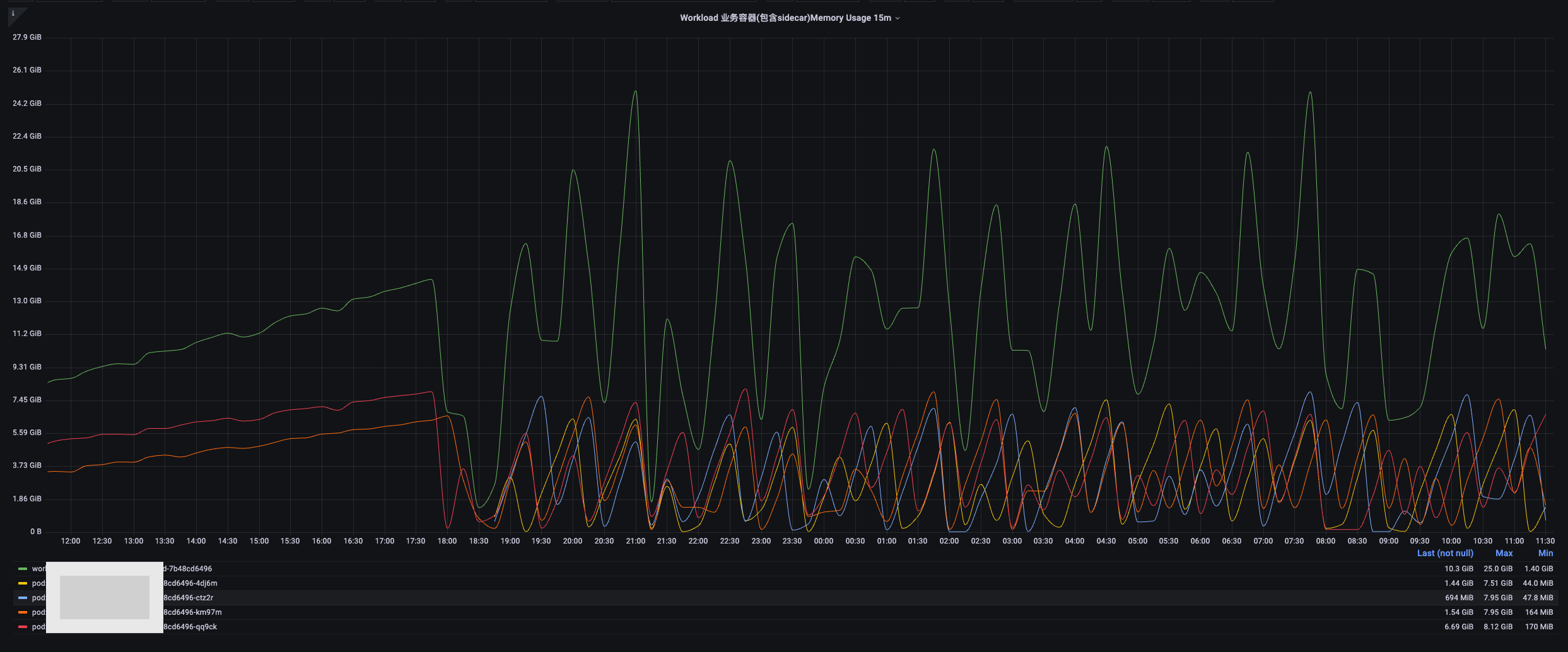Image resolution: width=1568 pixels, height=652 pixels.
Task: Show only the 8cd6496-ctz2r pod series
Action: (188, 598)
